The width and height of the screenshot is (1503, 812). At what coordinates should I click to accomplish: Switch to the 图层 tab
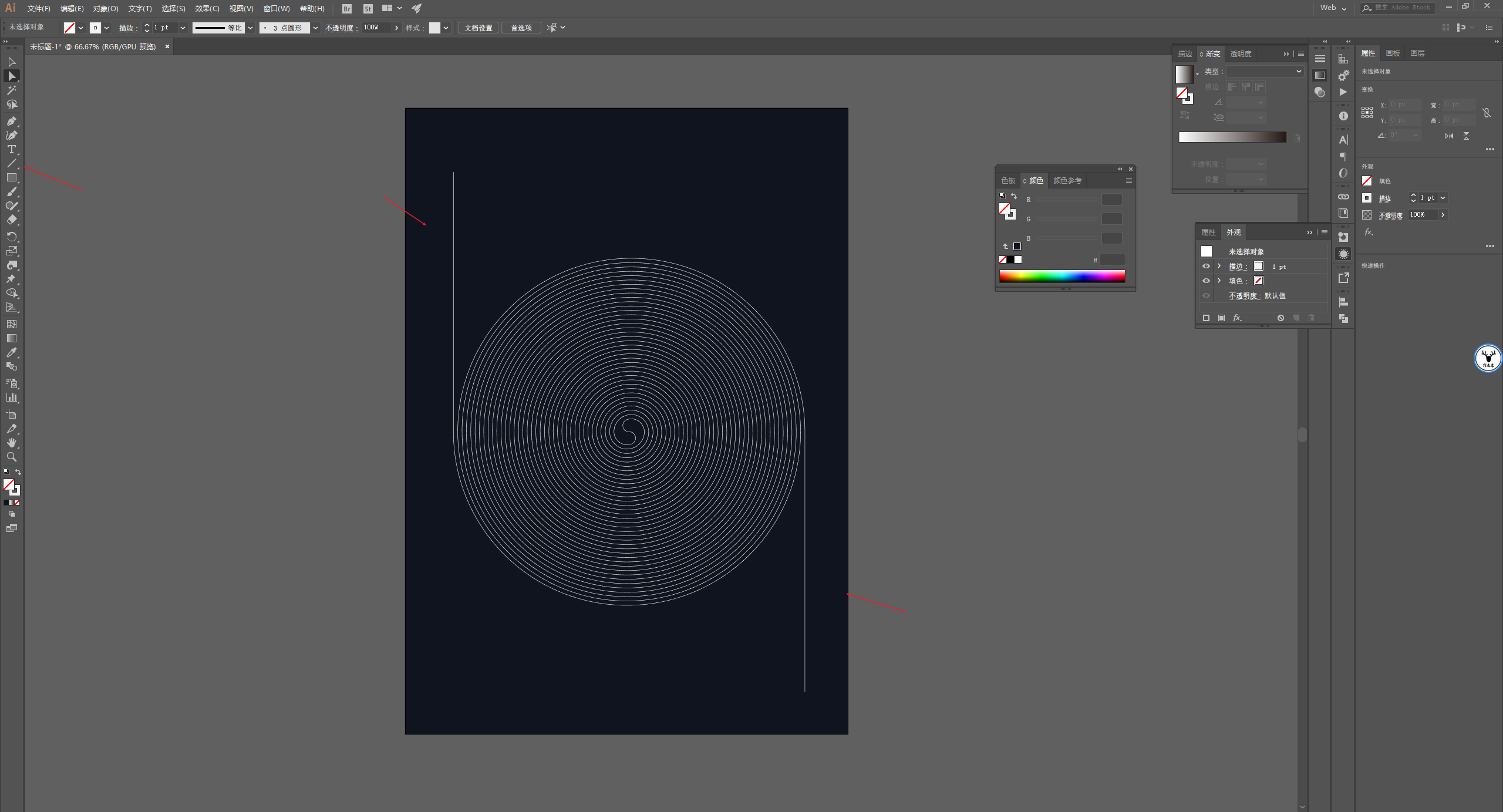pyautogui.click(x=1417, y=53)
